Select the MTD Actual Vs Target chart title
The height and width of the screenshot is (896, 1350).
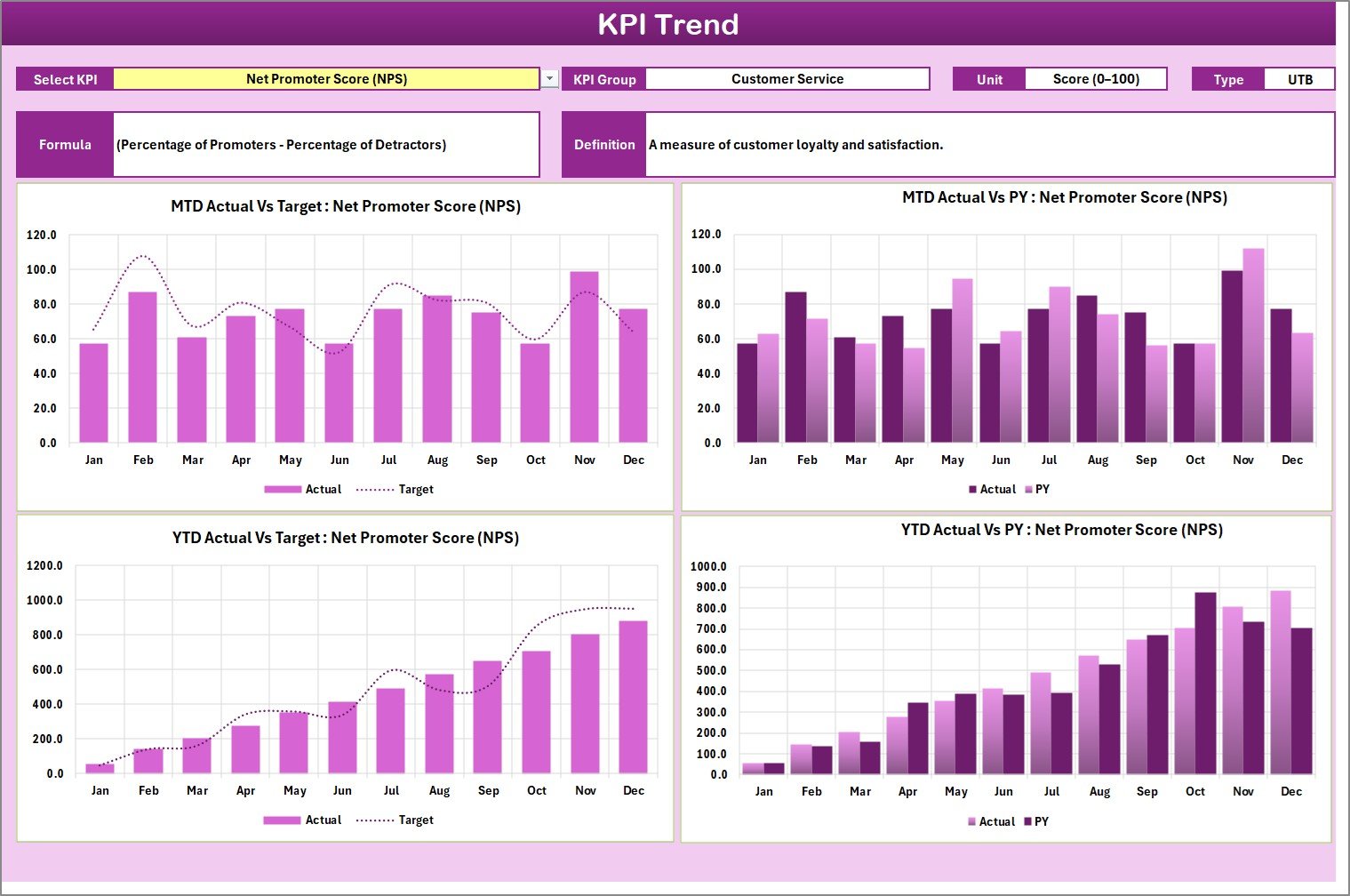tap(345, 206)
